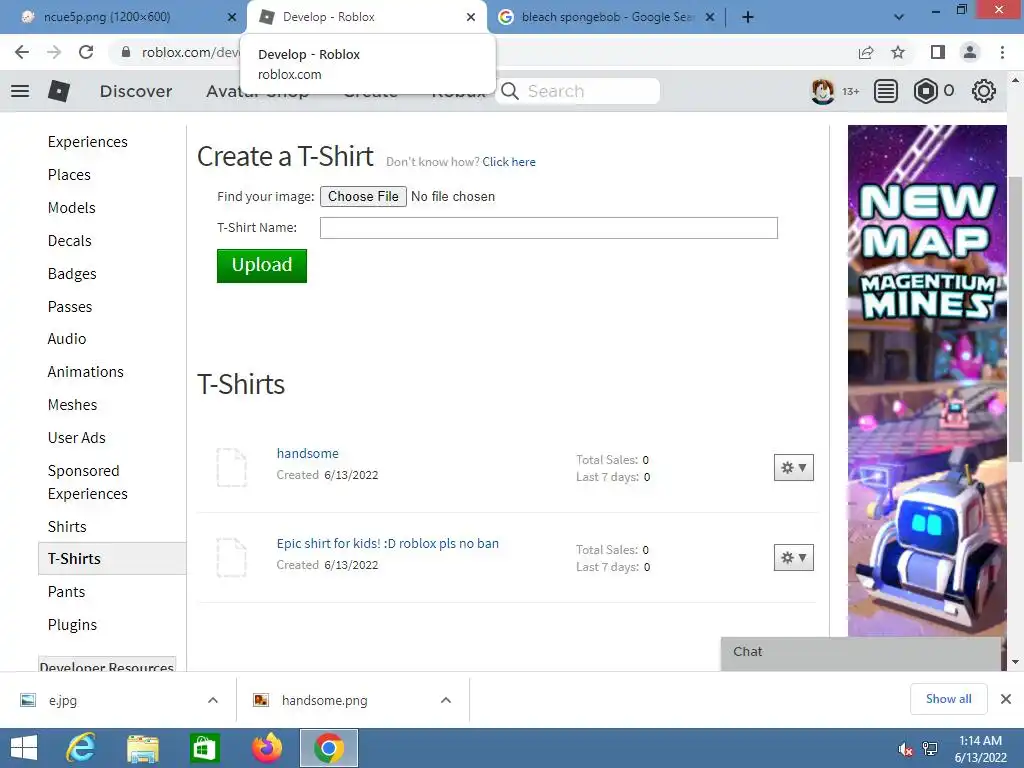Open the handsome T-shirt link

point(308,453)
